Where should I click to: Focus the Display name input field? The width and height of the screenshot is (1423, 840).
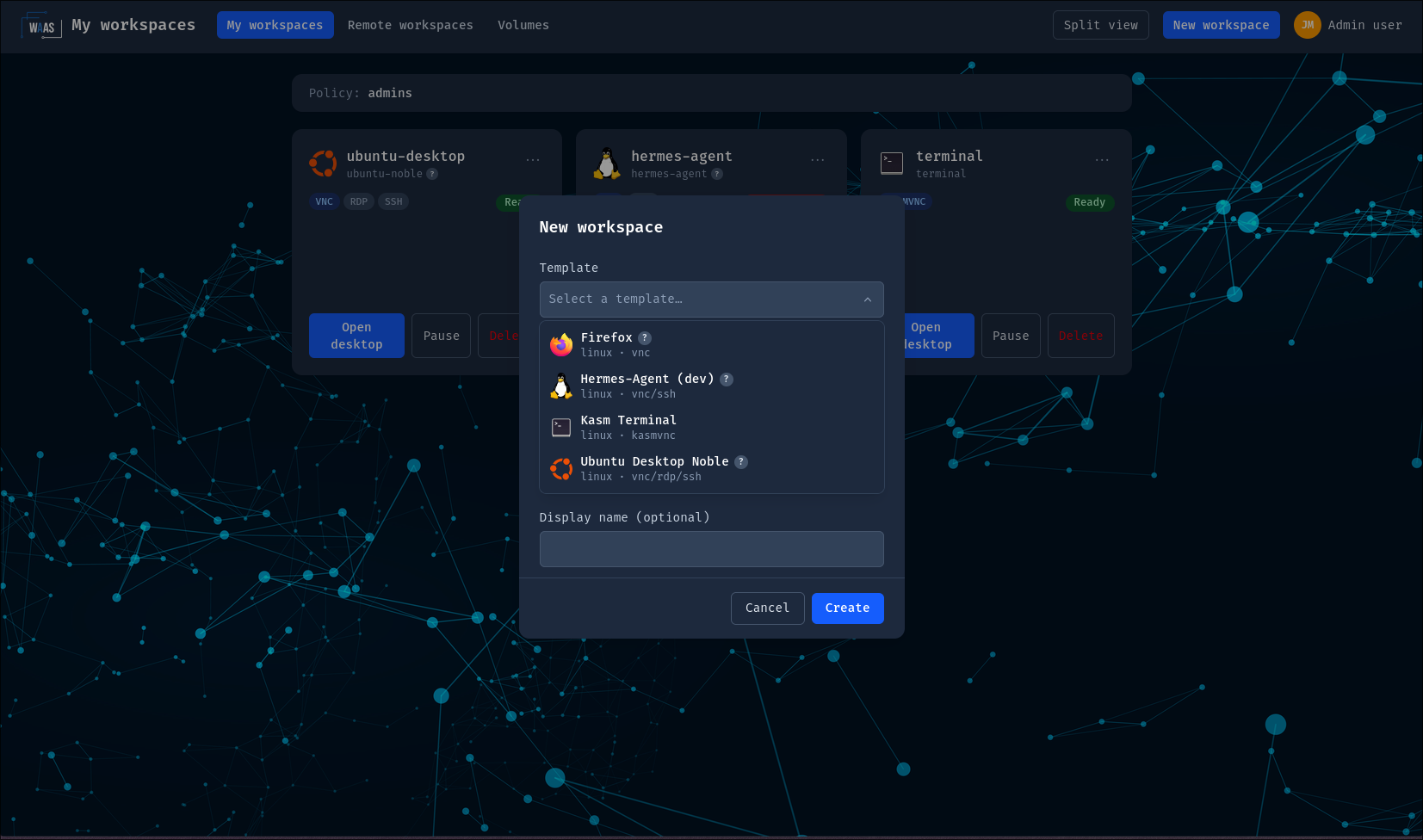tap(711, 549)
